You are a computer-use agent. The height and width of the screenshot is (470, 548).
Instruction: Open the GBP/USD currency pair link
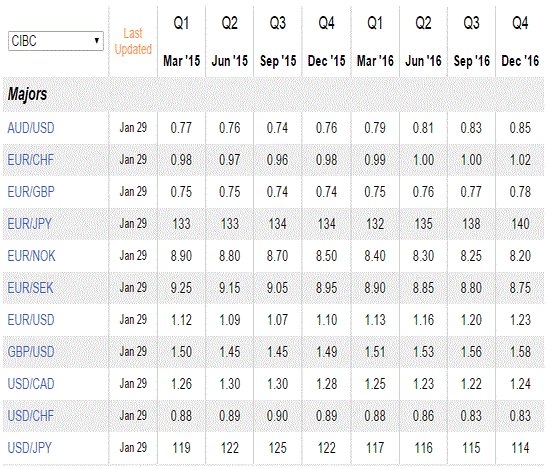(31, 352)
